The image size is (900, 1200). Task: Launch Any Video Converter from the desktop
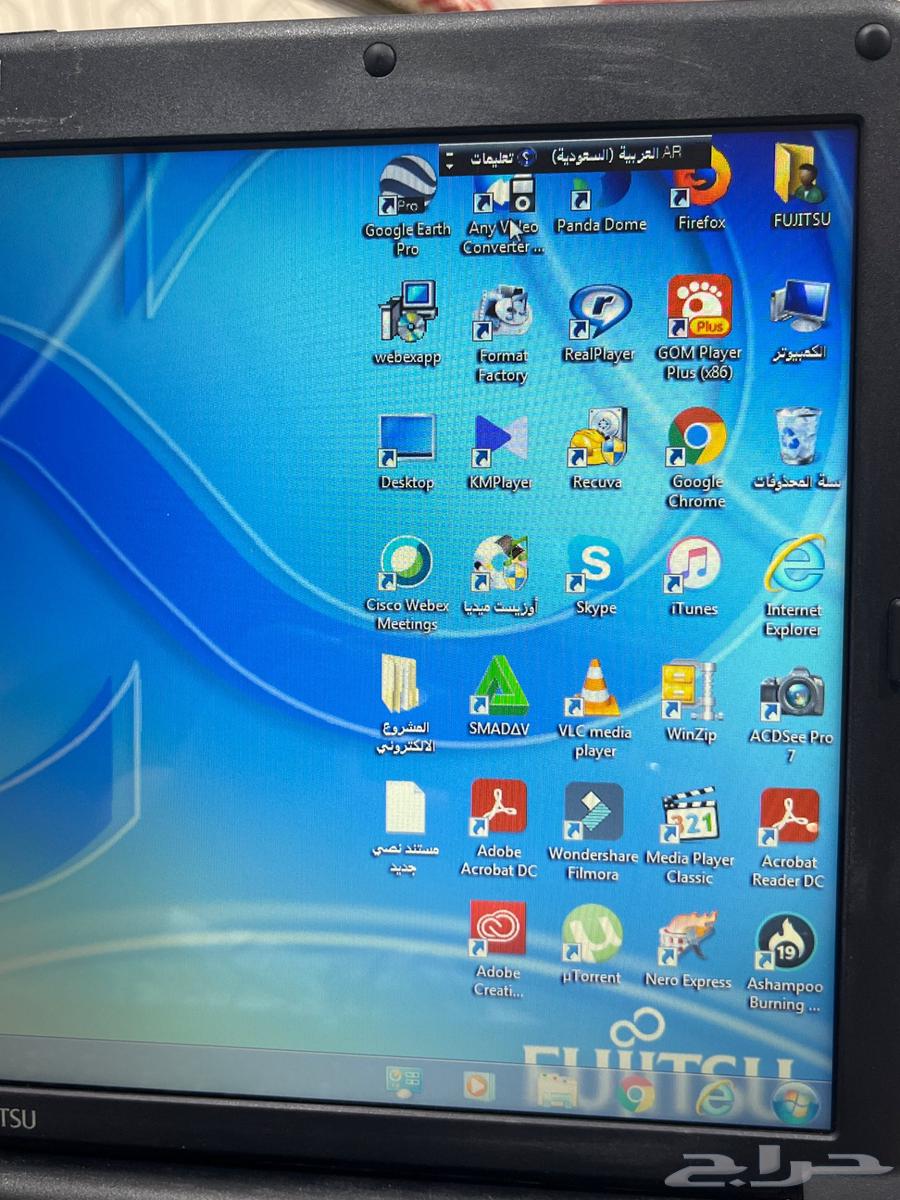tap(503, 210)
